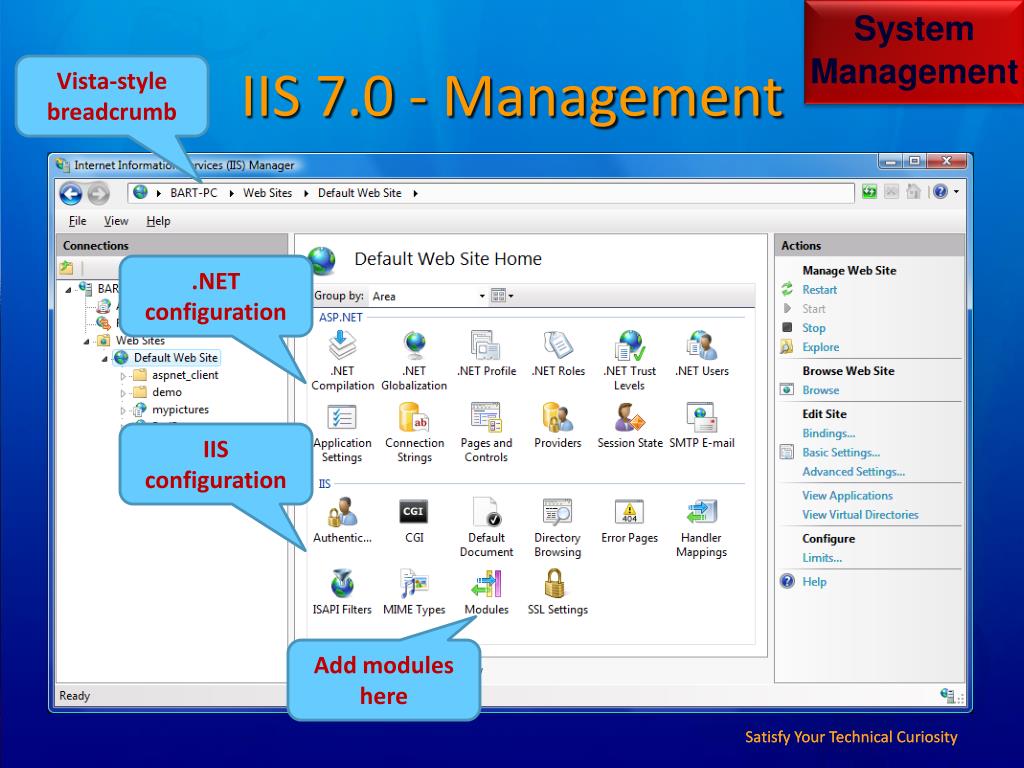
Task: Click BART-PC in the breadcrumb bar
Action: (x=193, y=193)
